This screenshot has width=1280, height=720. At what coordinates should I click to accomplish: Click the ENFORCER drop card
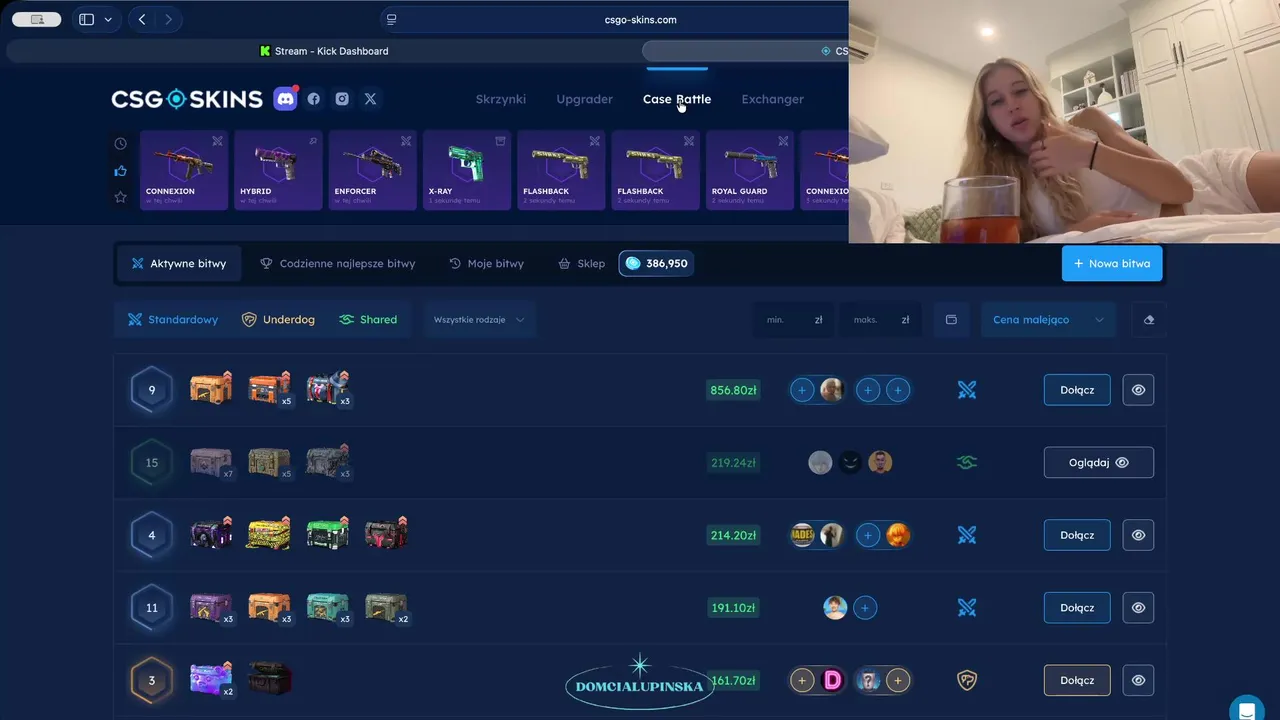pyautogui.click(x=372, y=170)
